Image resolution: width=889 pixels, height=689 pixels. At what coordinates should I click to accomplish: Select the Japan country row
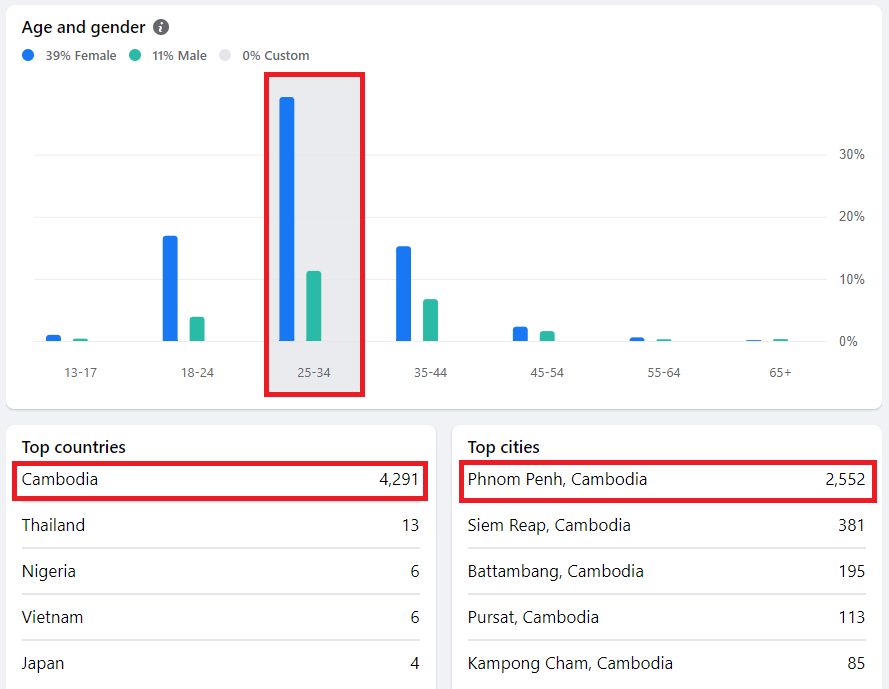pyautogui.click(x=220, y=663)
